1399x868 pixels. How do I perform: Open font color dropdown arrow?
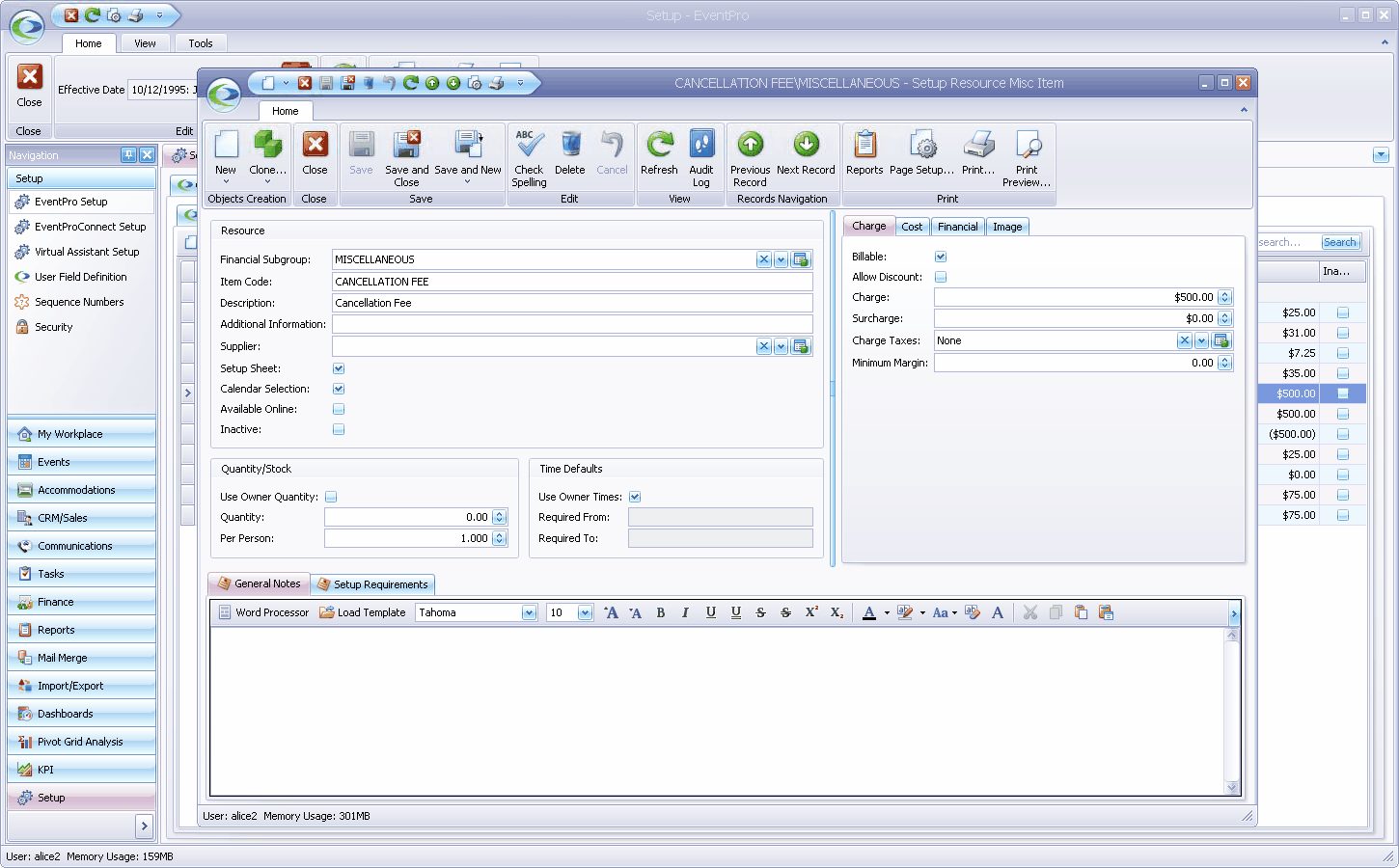point(887,612)
